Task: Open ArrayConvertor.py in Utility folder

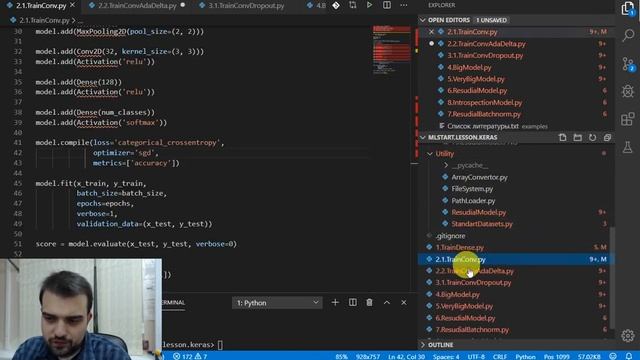Action: tap(479, 177)
